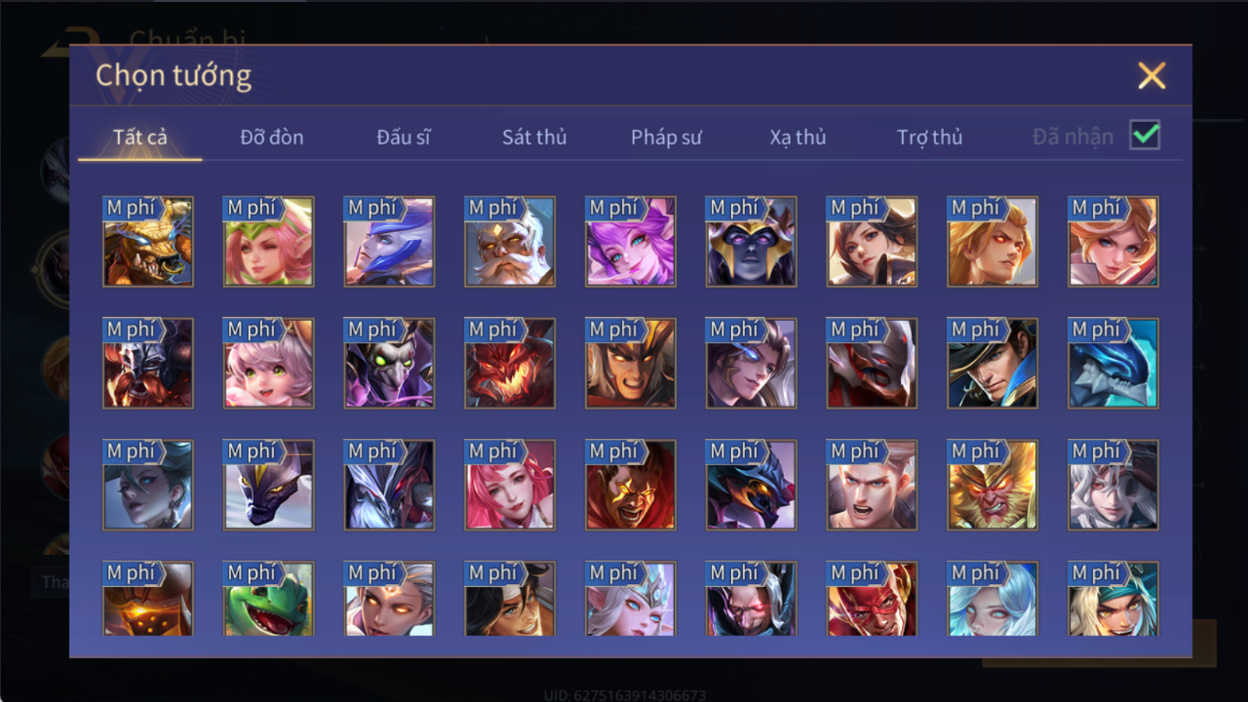Screen dimensions: 1248x702
Task: Open the Sát thủ tab
Action: tap(534, 137)
